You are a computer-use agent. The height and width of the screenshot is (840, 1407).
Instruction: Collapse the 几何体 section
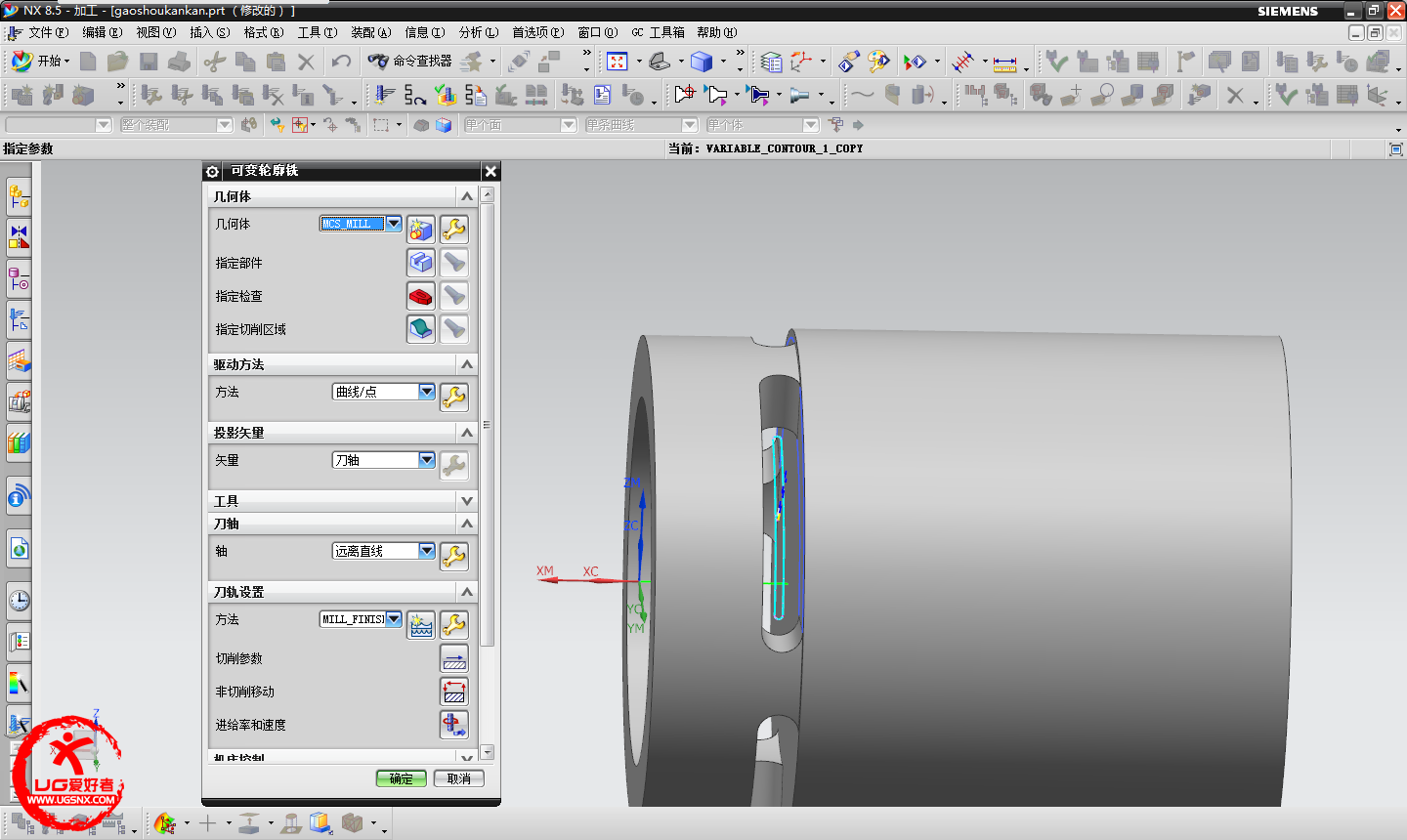(x=467, y=196)
